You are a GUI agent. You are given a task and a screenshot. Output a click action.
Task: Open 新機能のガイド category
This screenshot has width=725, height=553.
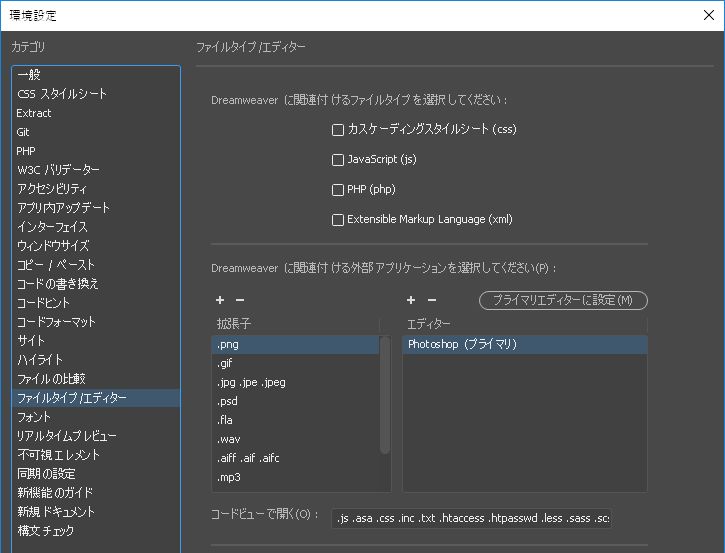coord(96,492)
